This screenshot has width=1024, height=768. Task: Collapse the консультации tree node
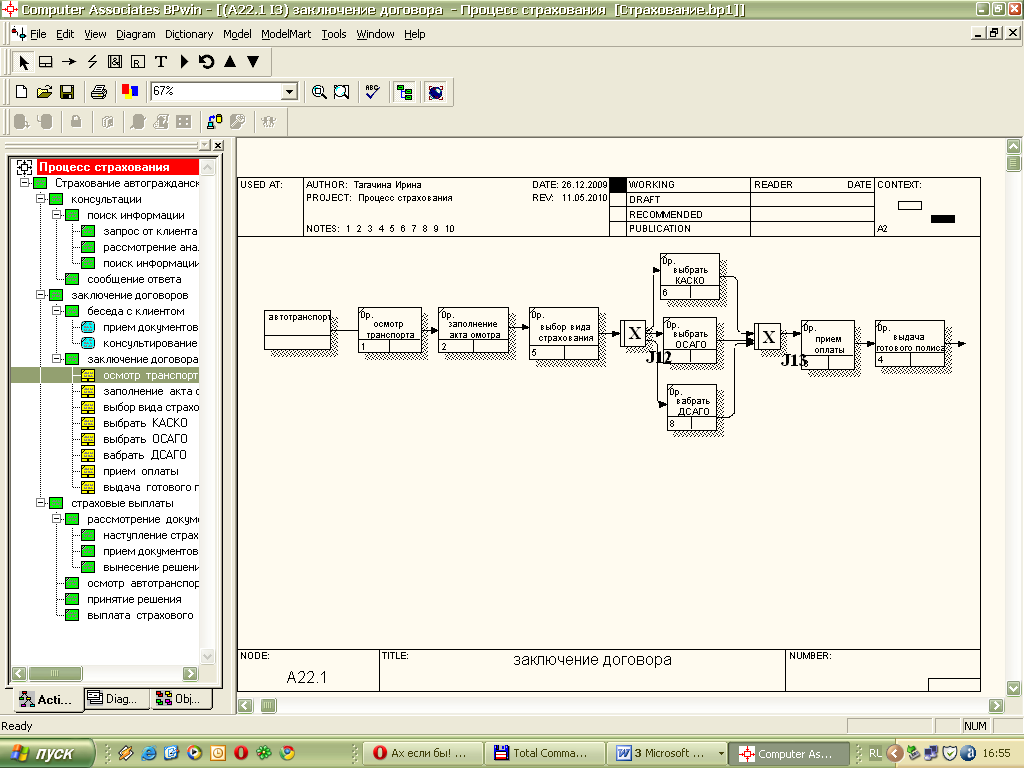tap(40, 199)
